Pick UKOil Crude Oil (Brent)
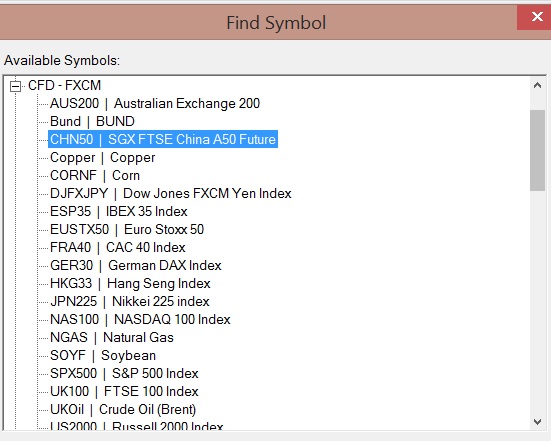The image size is (551, 441). tap(123, 409)
